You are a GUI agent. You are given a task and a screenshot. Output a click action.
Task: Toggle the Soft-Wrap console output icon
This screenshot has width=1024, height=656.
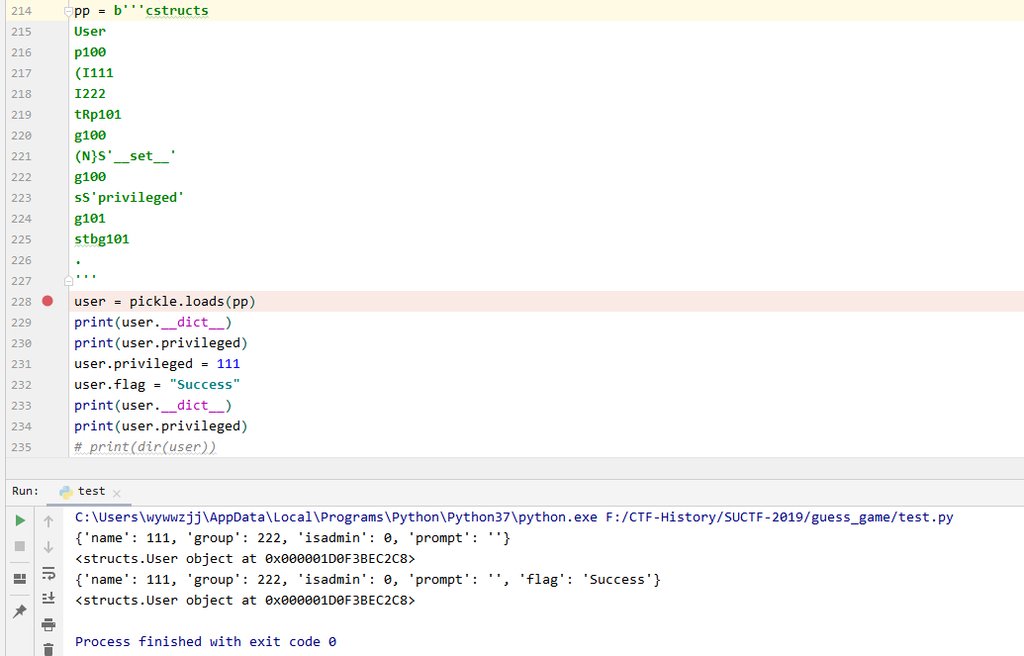tap(48, 572)
